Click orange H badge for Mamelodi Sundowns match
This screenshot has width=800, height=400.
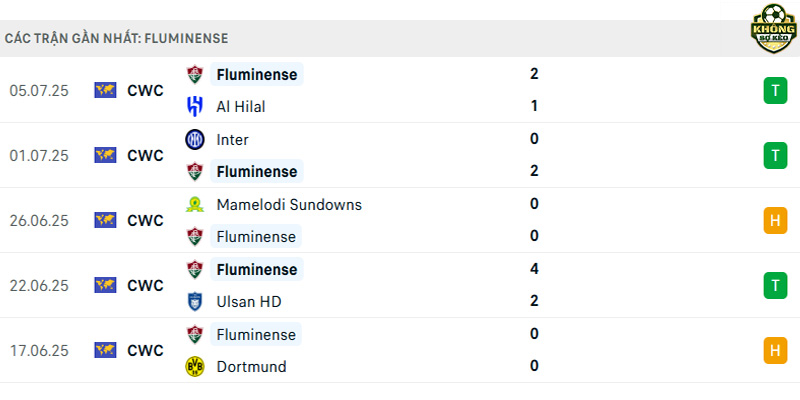pos(775,220)
